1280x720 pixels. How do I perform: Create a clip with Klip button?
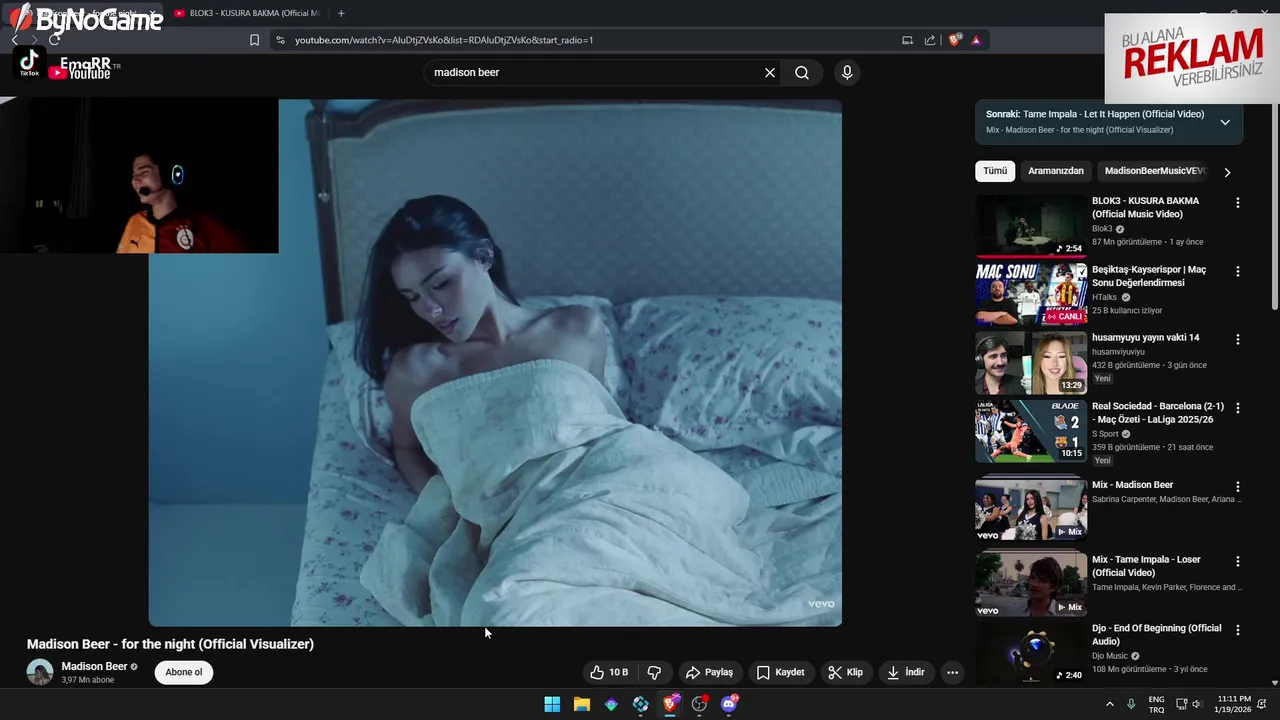click(845, 673)
